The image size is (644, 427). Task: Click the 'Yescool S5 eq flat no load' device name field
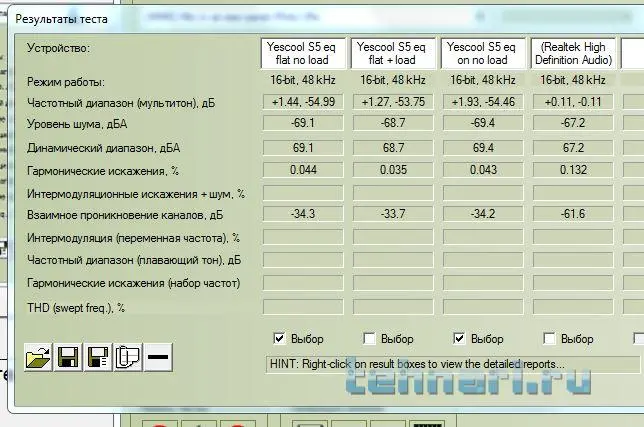pyautogui.click(x=303, y=53)
